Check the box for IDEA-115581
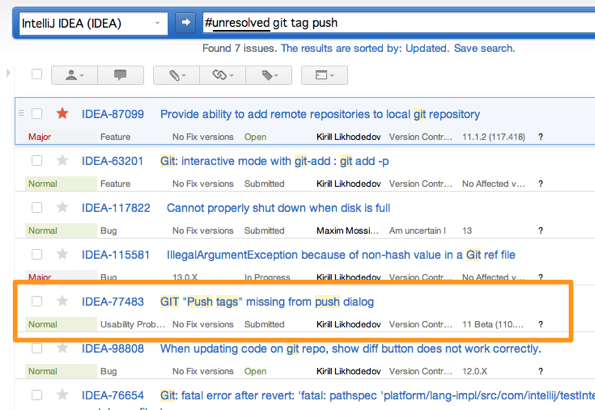The width and height of the screenshot is (595, 410). 37,254
